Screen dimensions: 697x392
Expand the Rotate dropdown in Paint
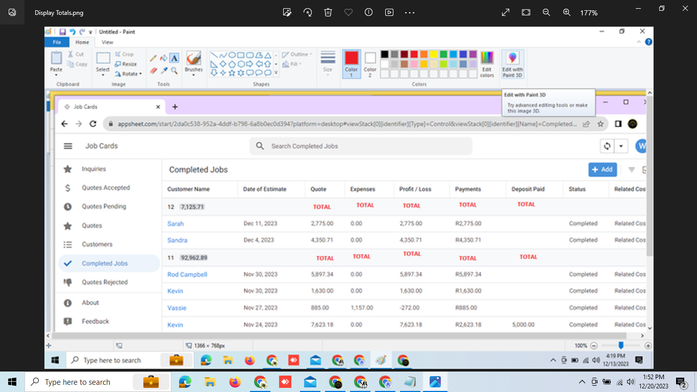coord(128,74)
